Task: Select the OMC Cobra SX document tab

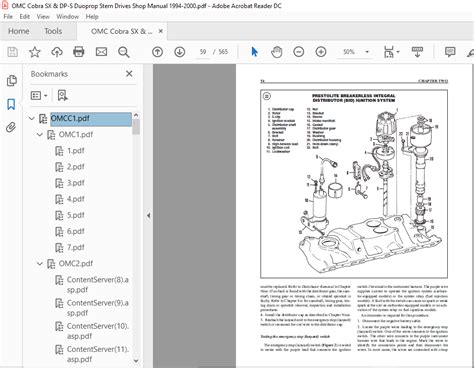Action: click(121, 31)
